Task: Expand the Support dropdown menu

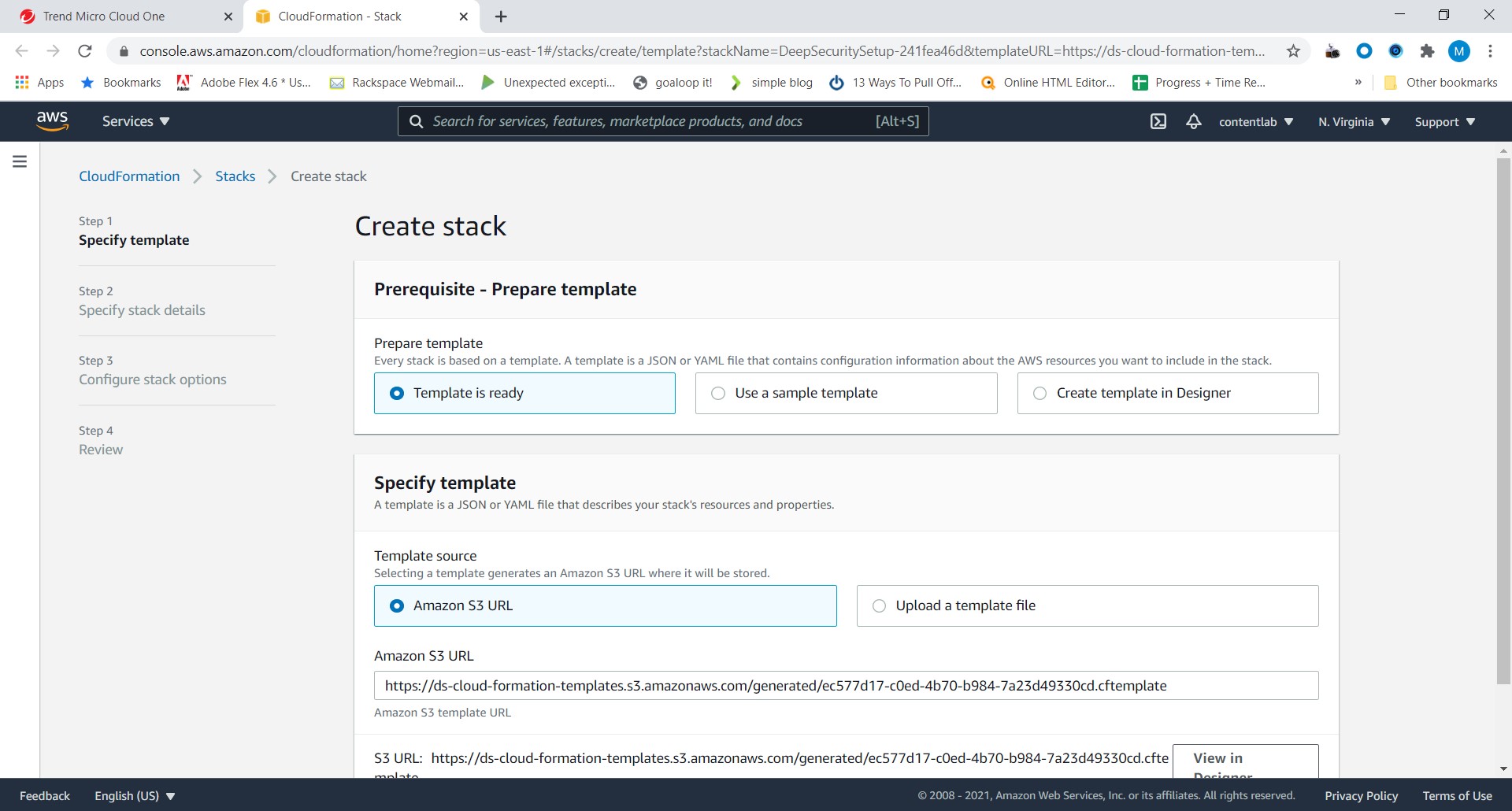Action: click(x=1444, y=122)
